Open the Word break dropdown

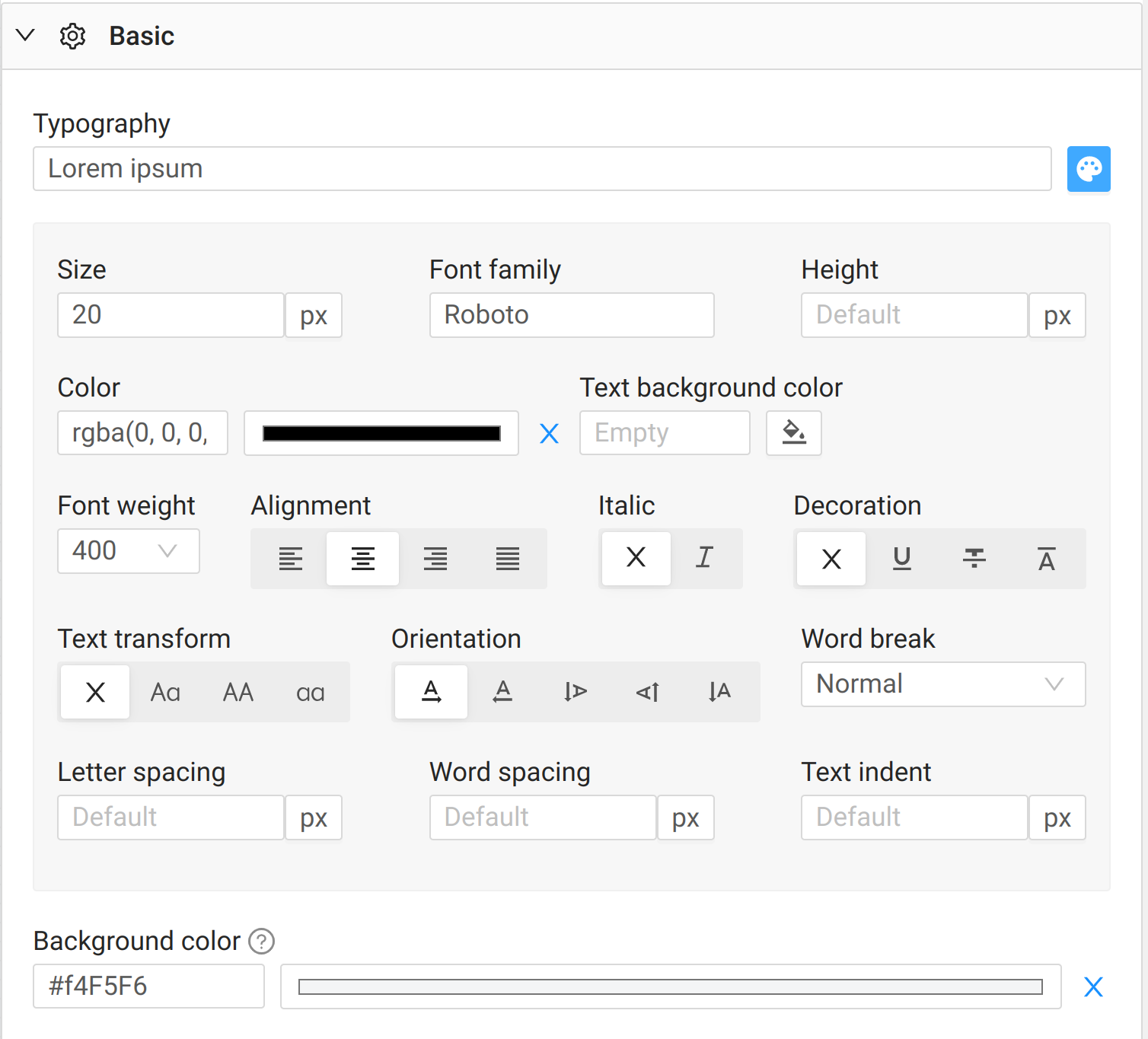click(x=942, y=684)
